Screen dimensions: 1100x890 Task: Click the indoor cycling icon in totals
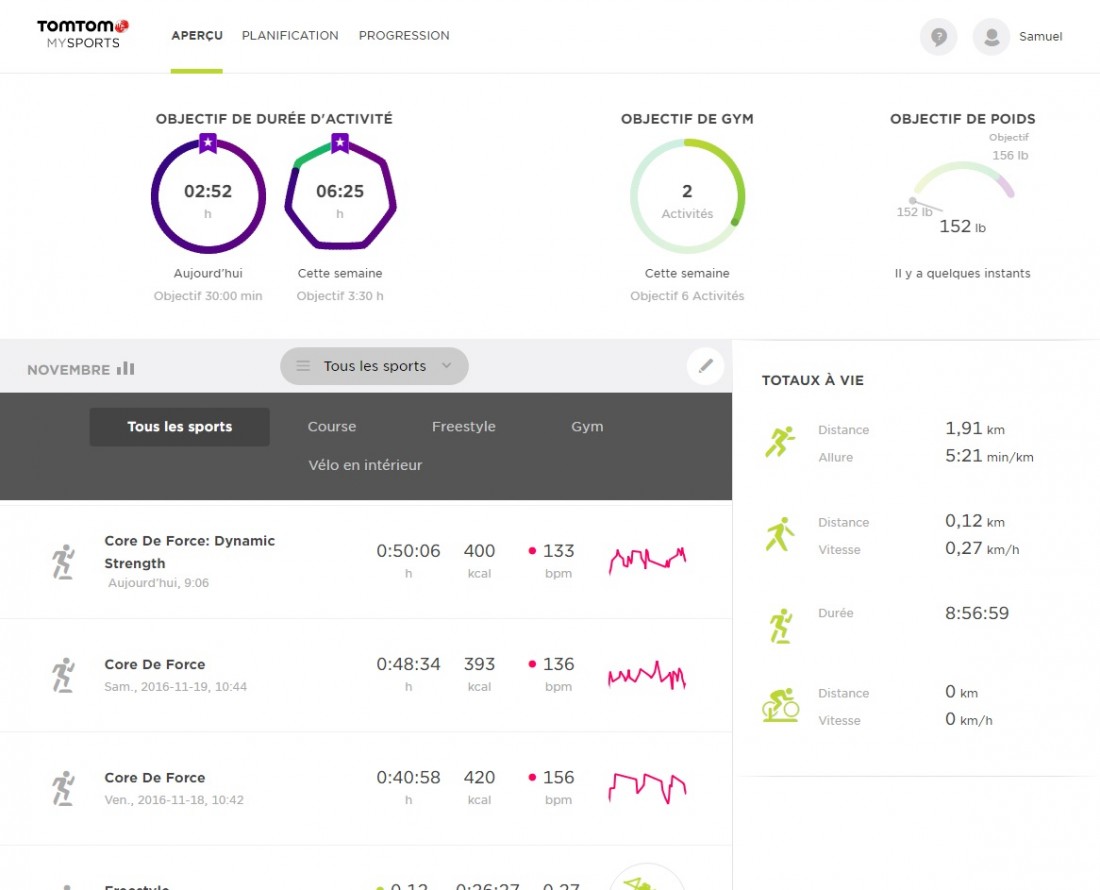click(780, 706)
